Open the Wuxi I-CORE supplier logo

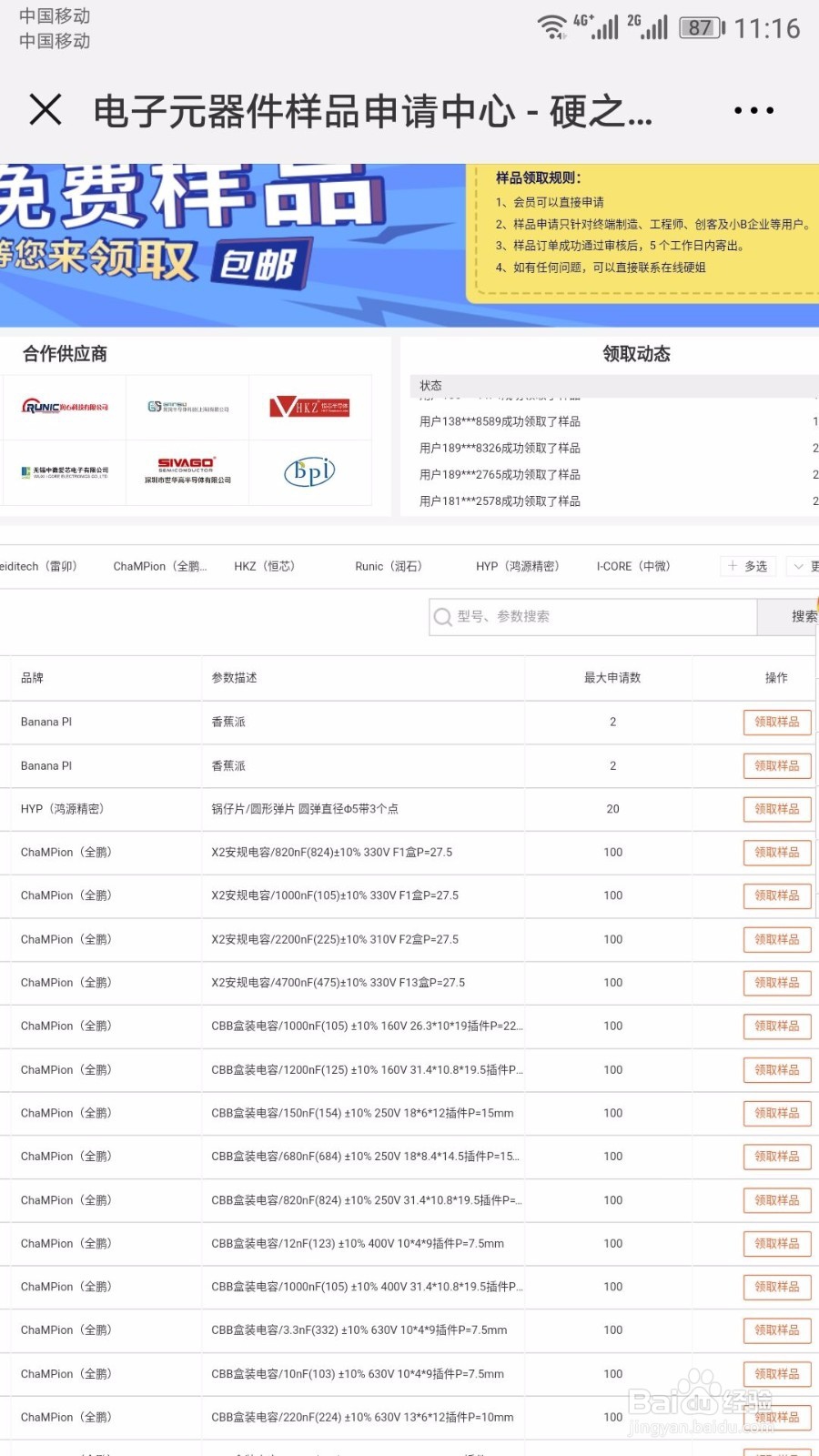65,472
